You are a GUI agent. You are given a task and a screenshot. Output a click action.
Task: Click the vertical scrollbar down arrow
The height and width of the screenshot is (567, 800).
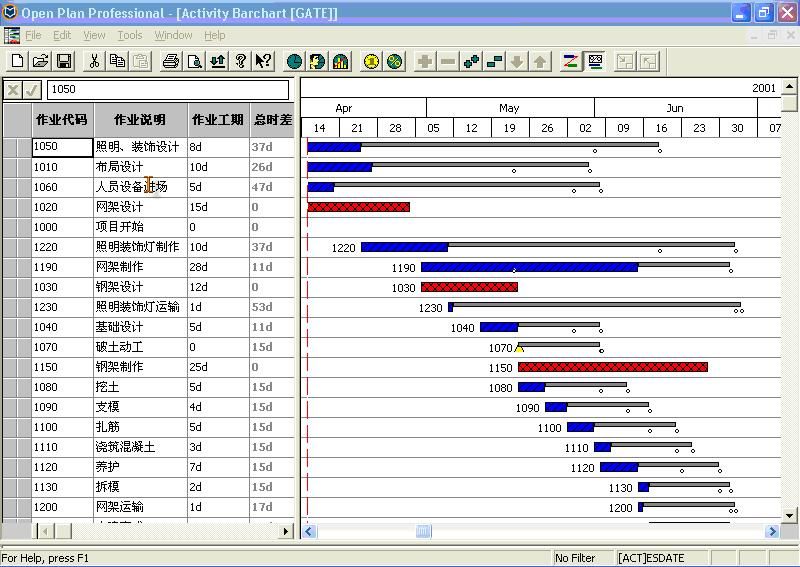click(x=789, y=515)
